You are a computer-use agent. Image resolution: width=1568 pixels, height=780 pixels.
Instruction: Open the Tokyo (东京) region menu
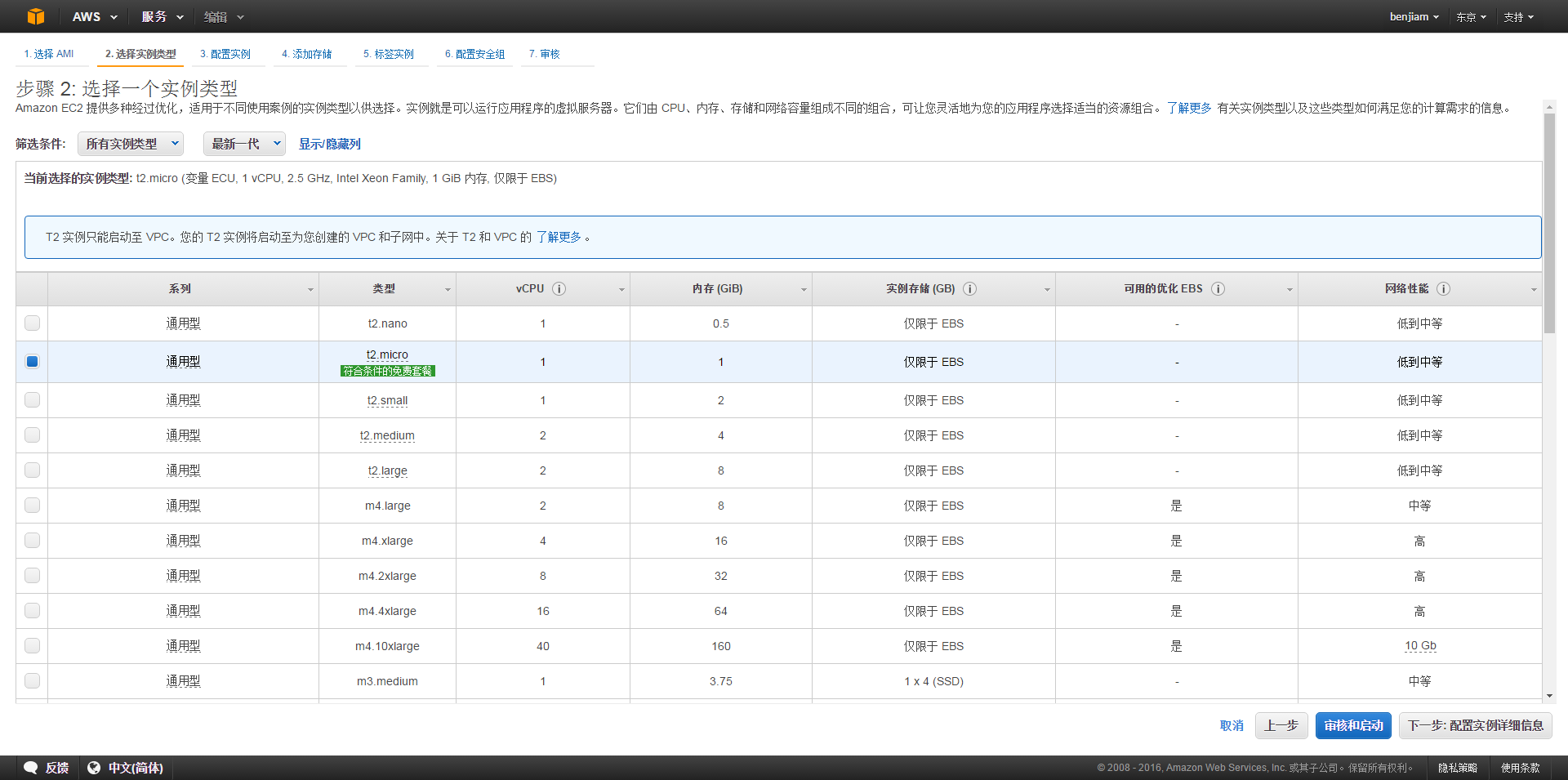point(1471,16)
